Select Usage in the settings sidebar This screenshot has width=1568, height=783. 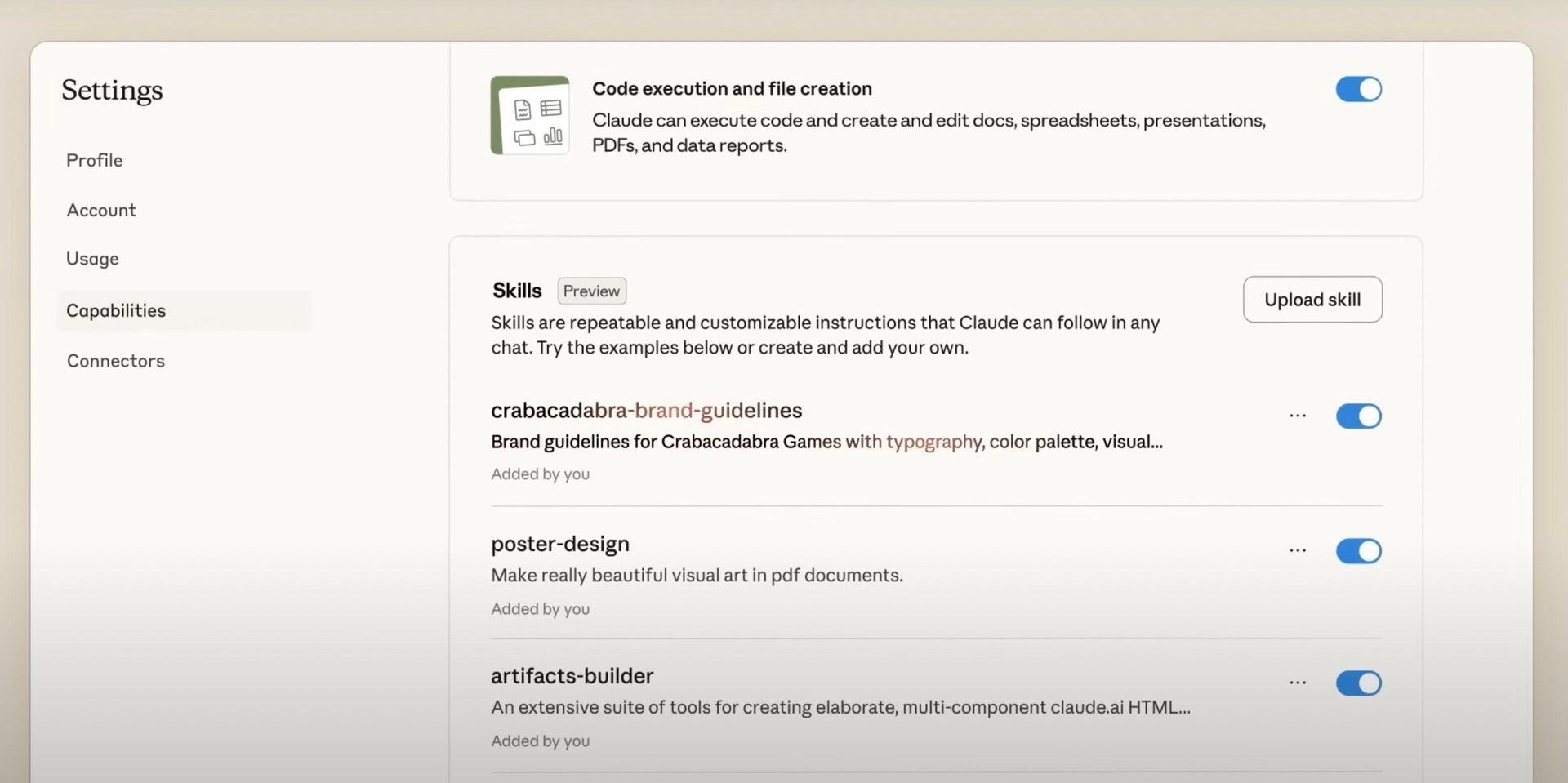point(92,259)
